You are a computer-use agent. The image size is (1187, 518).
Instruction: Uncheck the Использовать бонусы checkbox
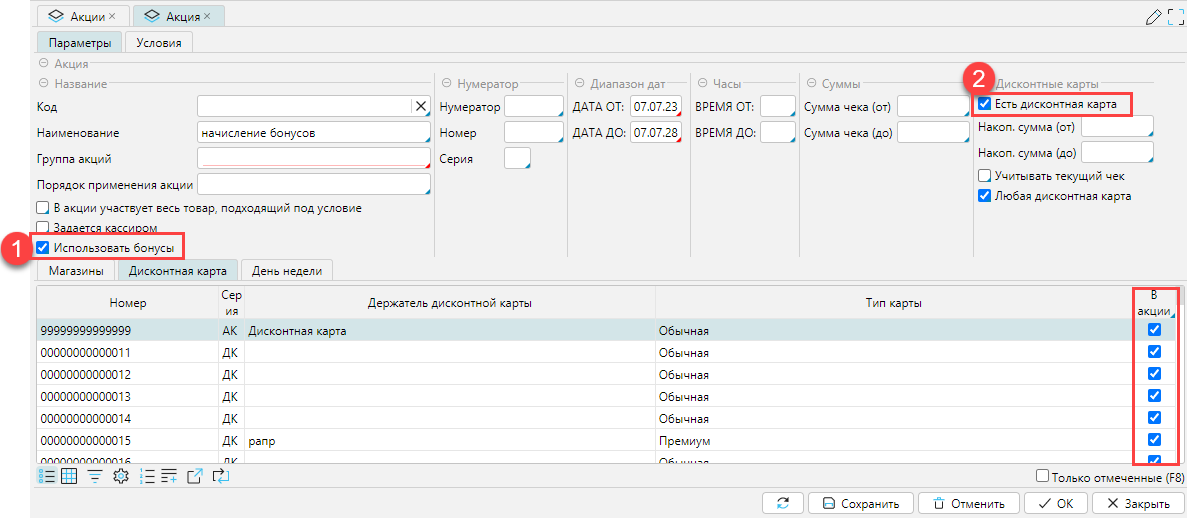42,247
